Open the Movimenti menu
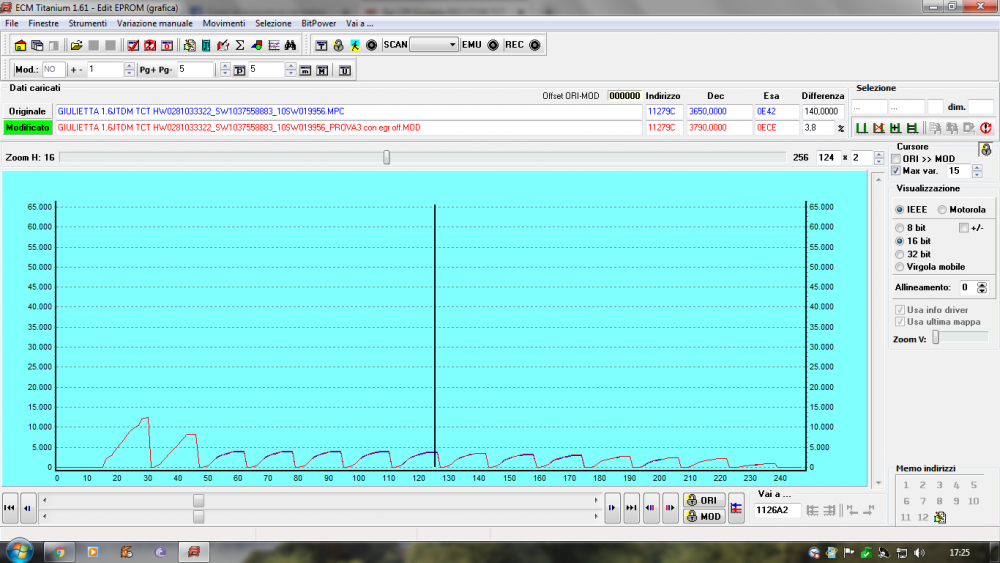 click(x=224, y=24)
